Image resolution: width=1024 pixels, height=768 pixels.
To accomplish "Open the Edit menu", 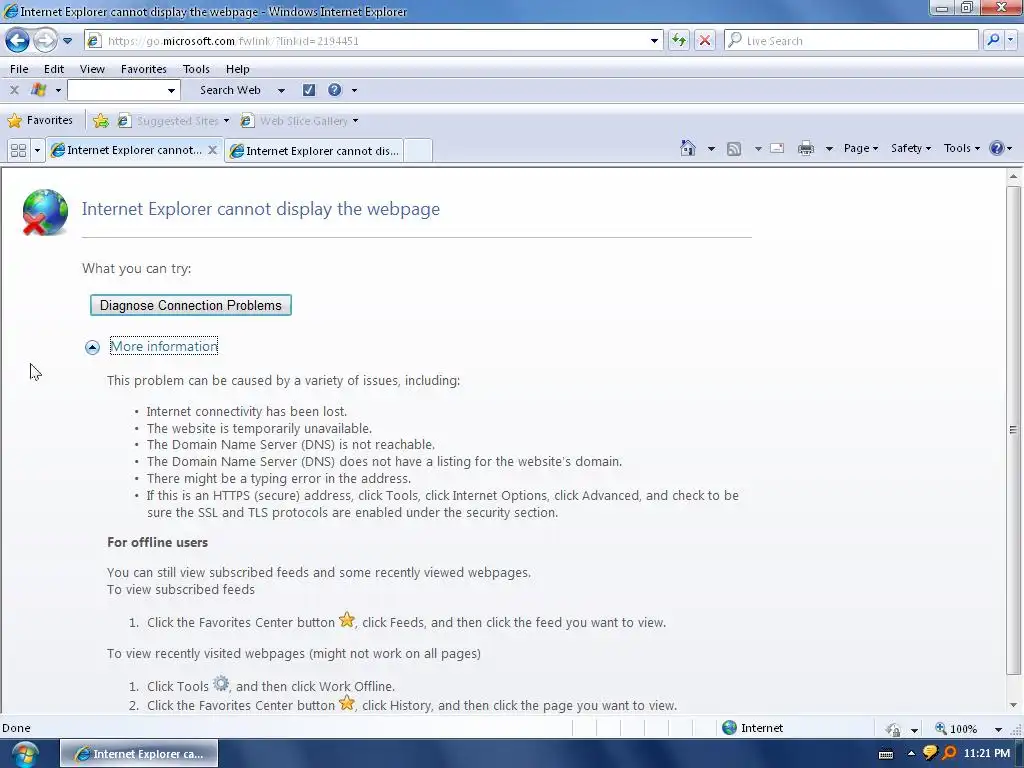I will 54,69.
